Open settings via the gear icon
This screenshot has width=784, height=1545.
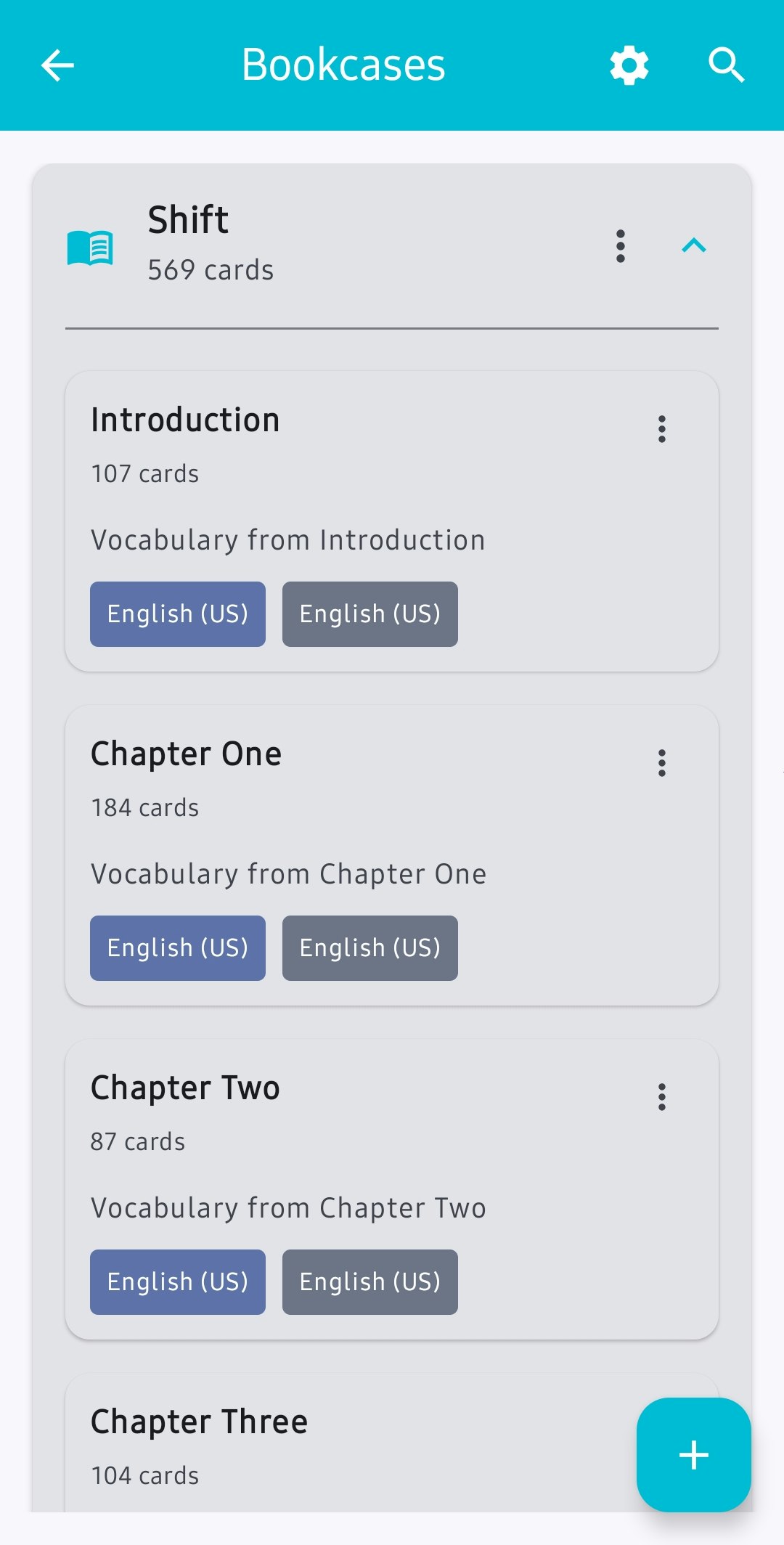pyautogui.click(x=629, y=65)
